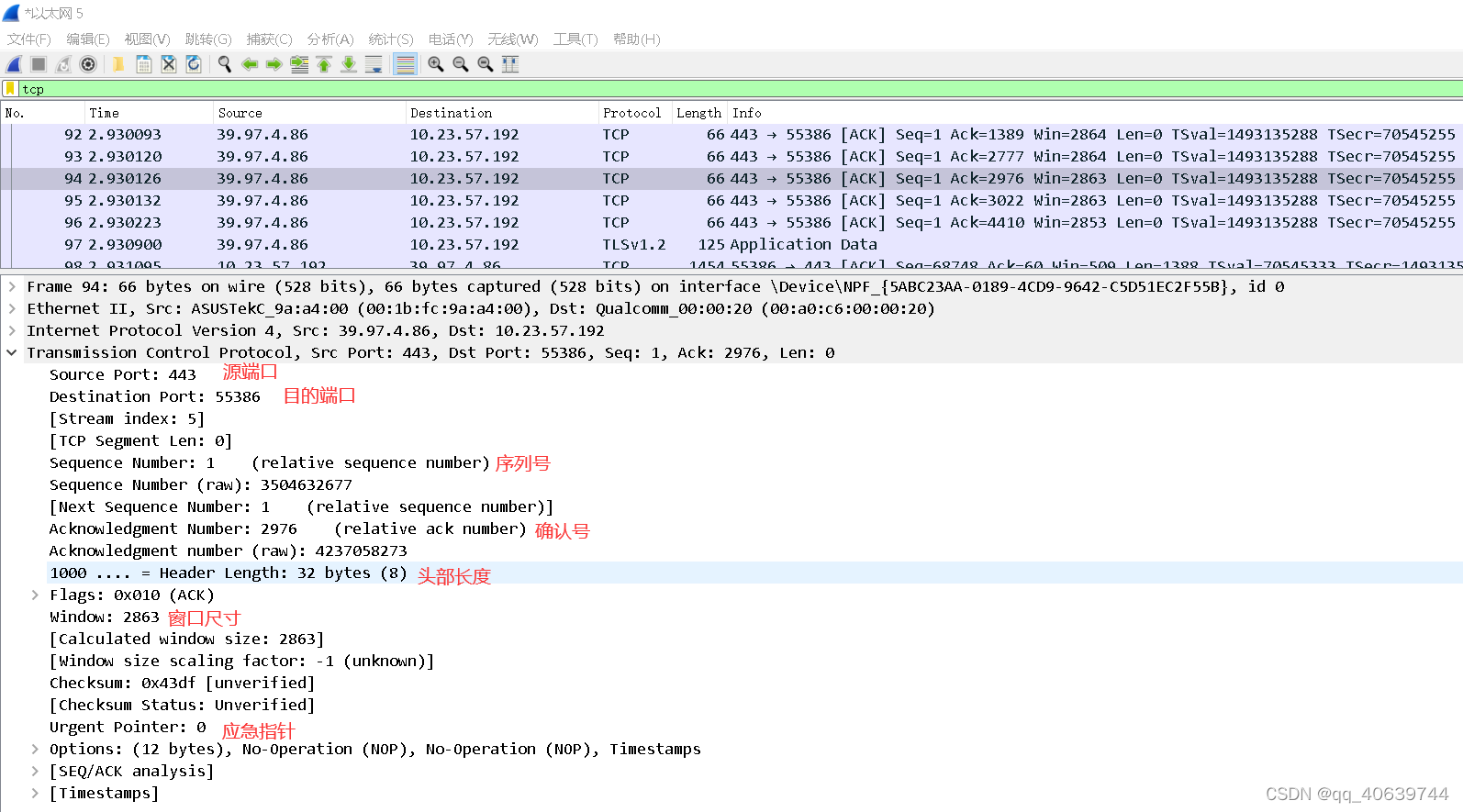Sort packets by the No. column

tap(43, 113)
